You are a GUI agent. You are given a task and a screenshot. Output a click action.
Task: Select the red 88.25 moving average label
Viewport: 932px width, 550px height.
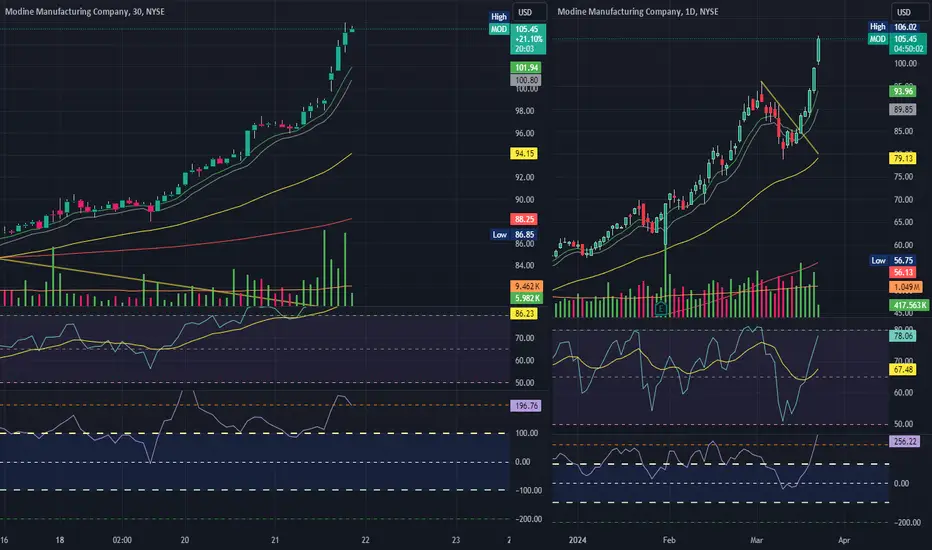(524, 219)
